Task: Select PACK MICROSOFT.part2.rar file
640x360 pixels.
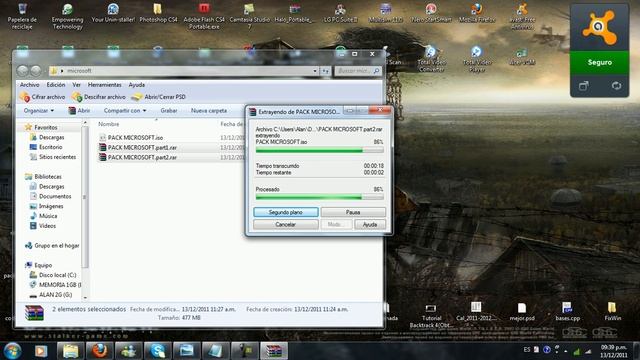Action: tap(142, 157)
